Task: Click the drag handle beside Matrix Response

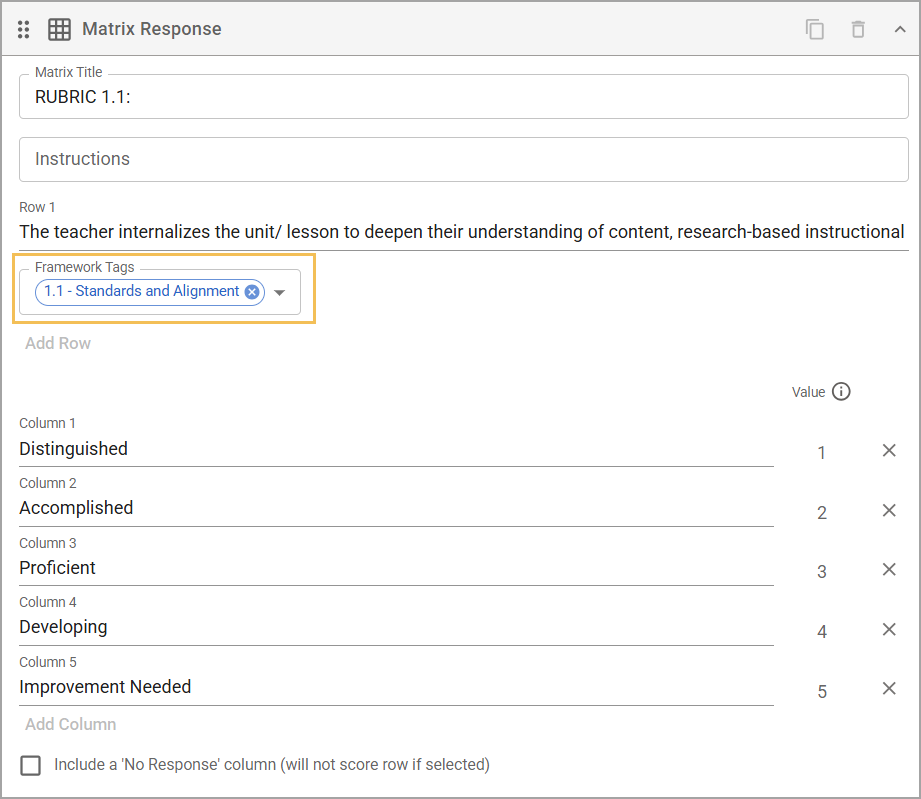Action: click(x=23, y=29)
